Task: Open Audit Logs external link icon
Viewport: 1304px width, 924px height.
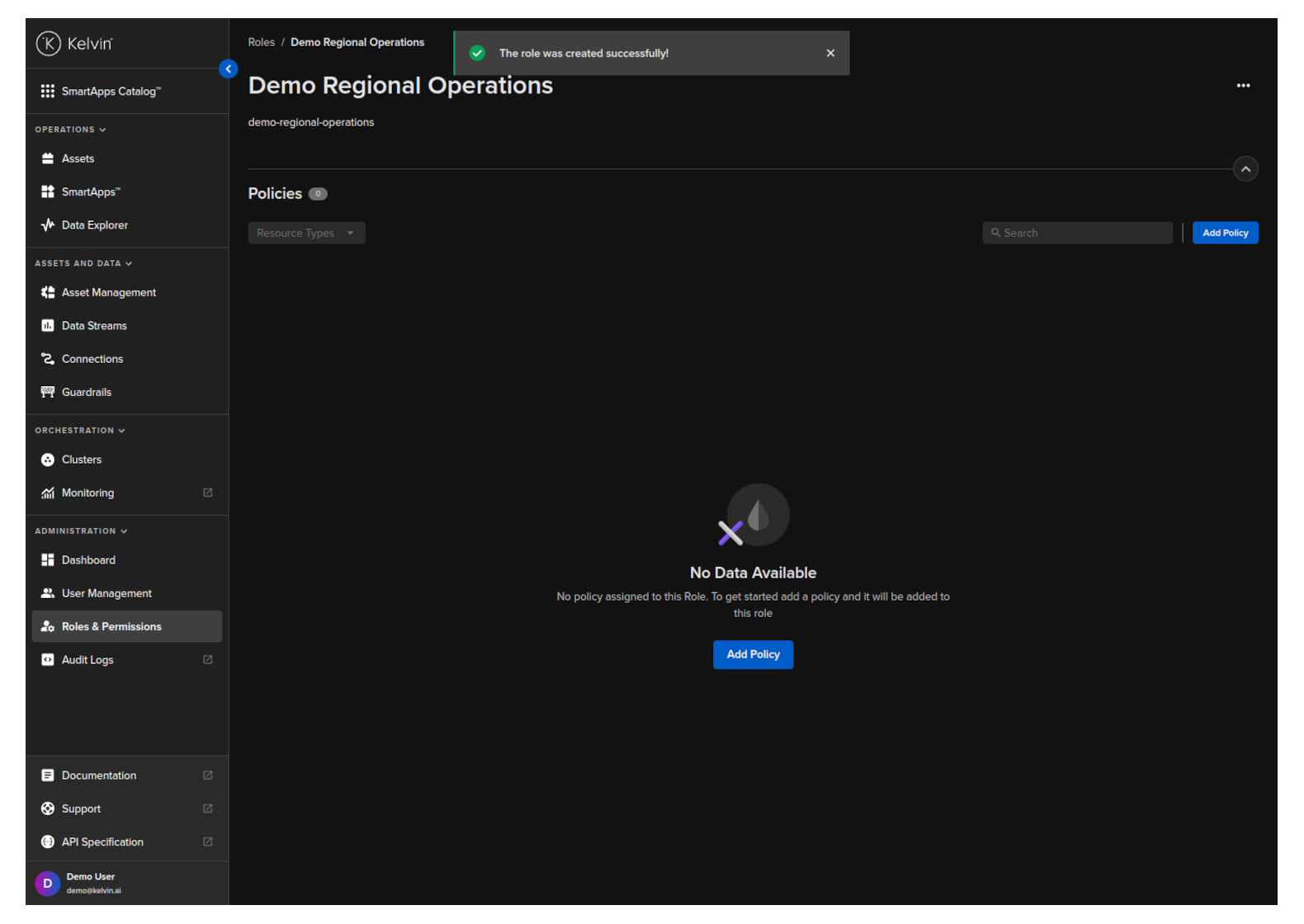Action: pyautogui.click(x=208, y=660)
